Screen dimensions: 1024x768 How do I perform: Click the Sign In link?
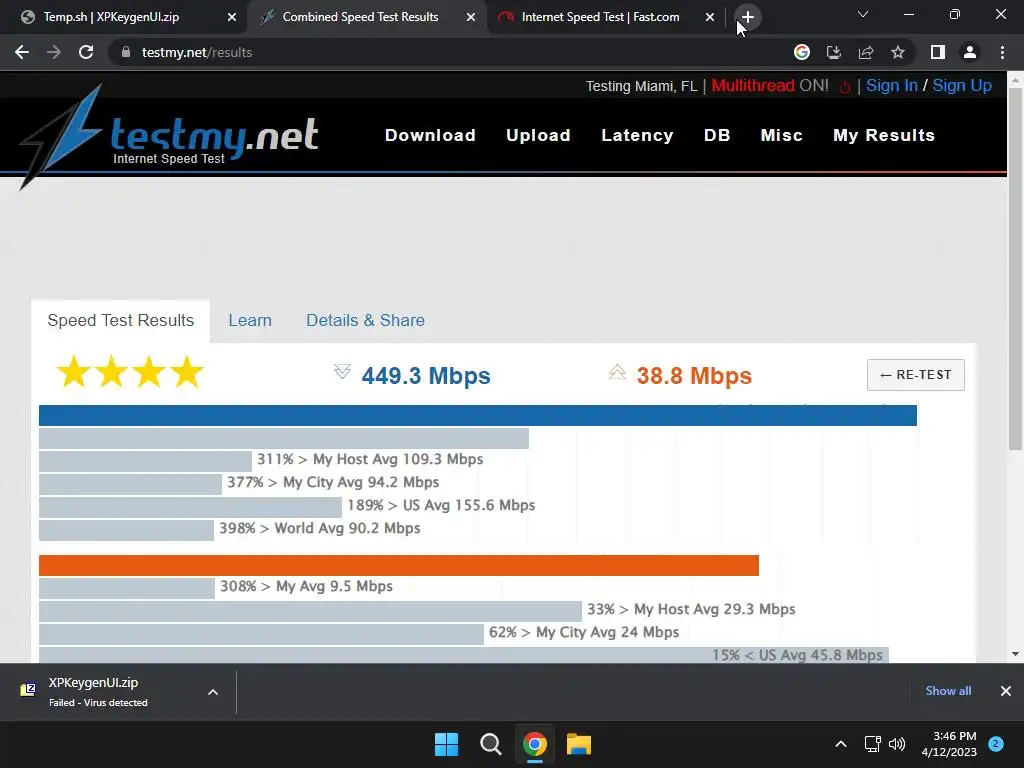[x=891, y=86]
